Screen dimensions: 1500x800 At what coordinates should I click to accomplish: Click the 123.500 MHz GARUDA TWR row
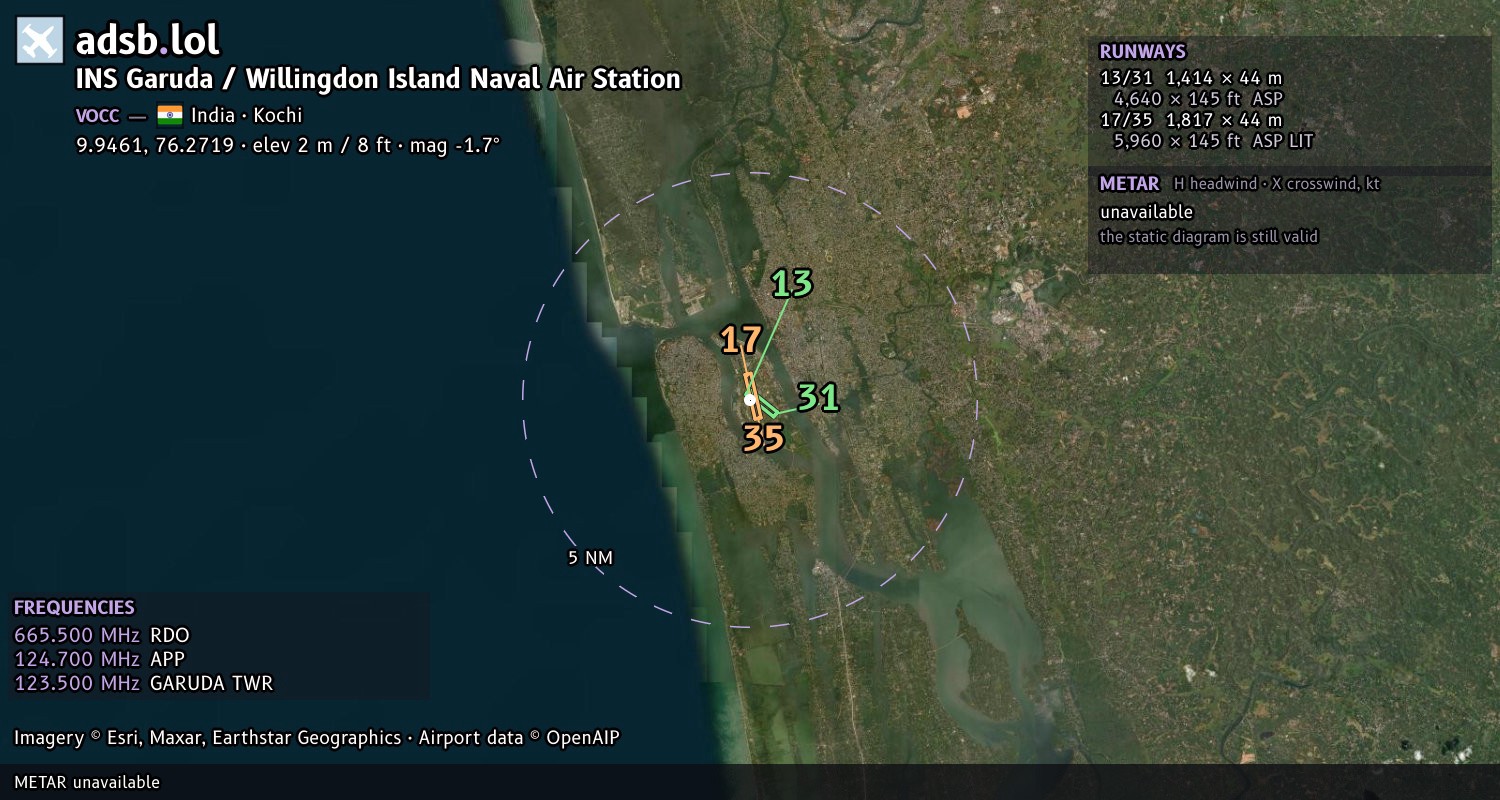point(143,683)
